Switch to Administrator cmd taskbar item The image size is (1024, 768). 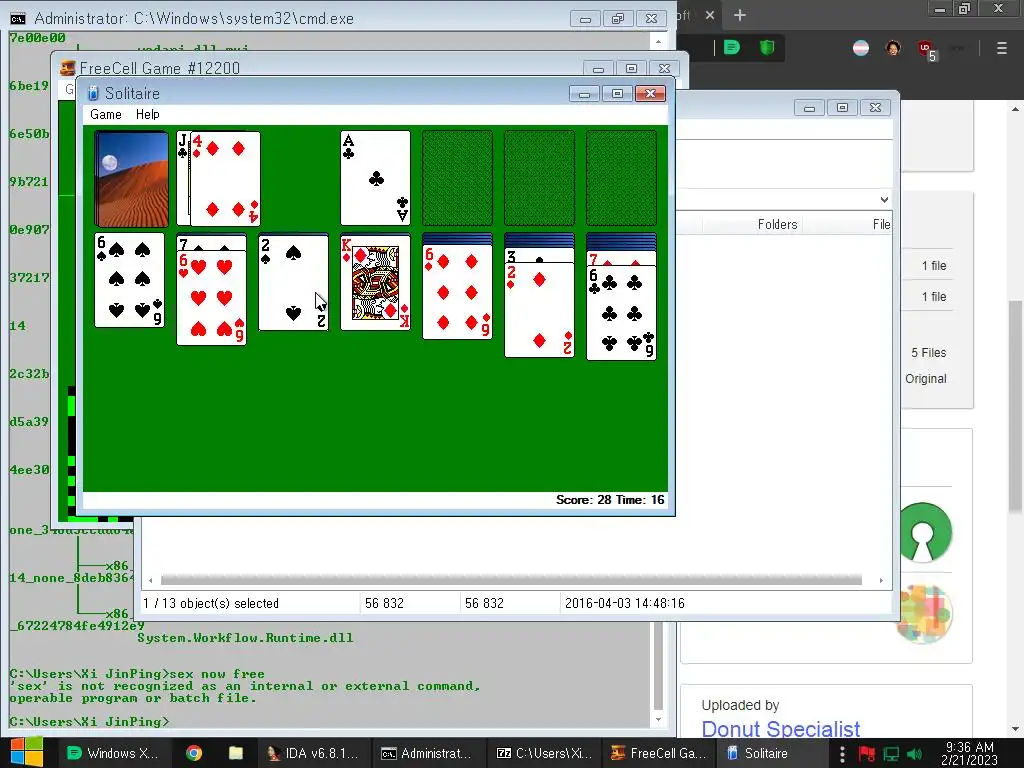(427, 753)
